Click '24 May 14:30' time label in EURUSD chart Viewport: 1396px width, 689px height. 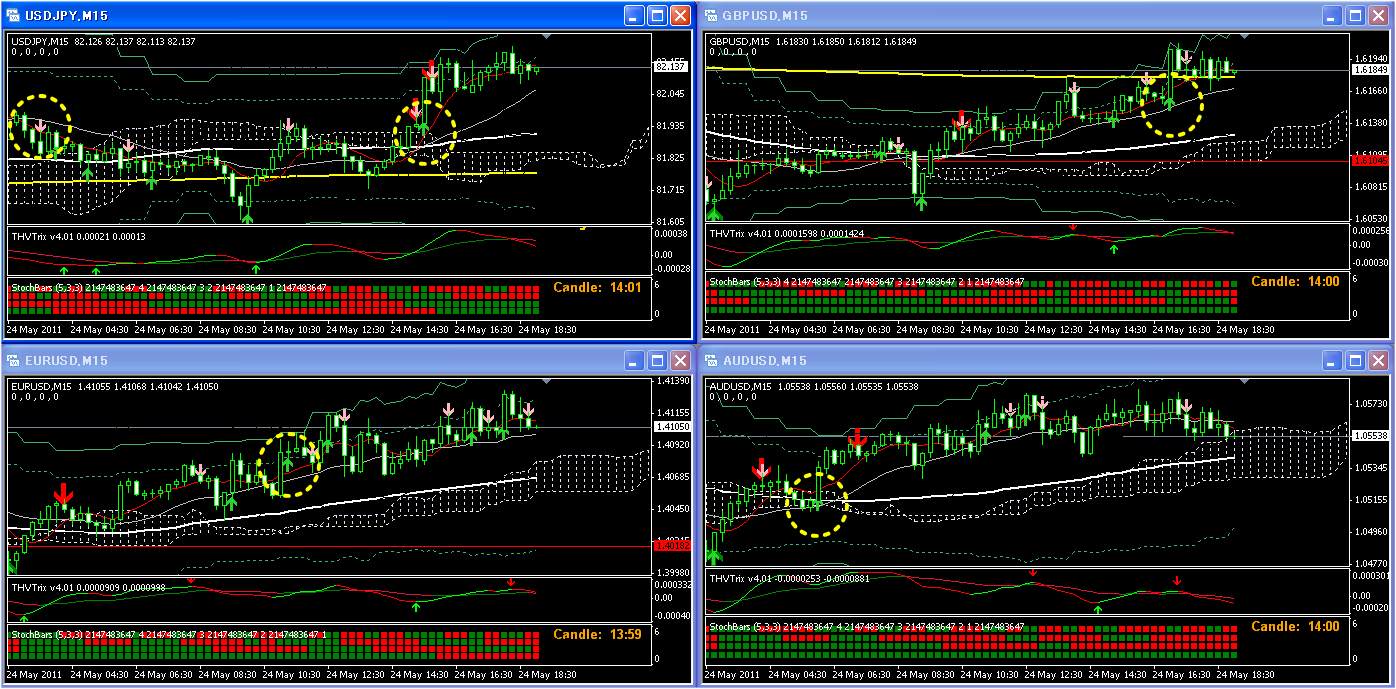tap(420, 674)
